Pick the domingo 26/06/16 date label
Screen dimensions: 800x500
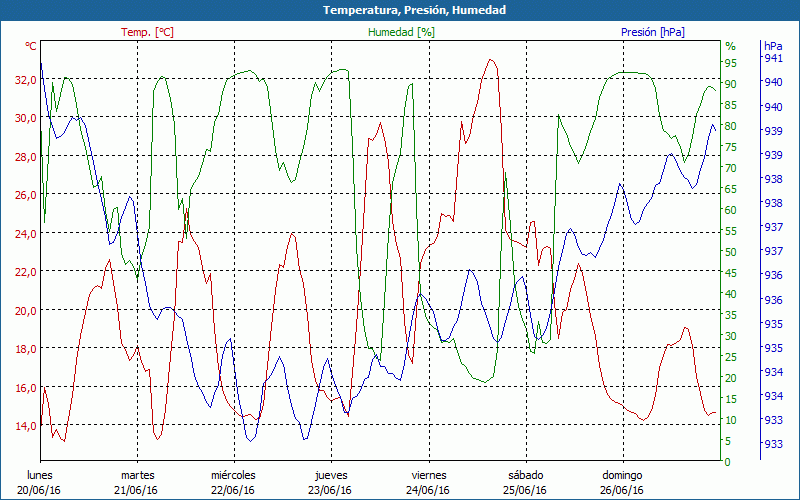click(x=622, y=482)
